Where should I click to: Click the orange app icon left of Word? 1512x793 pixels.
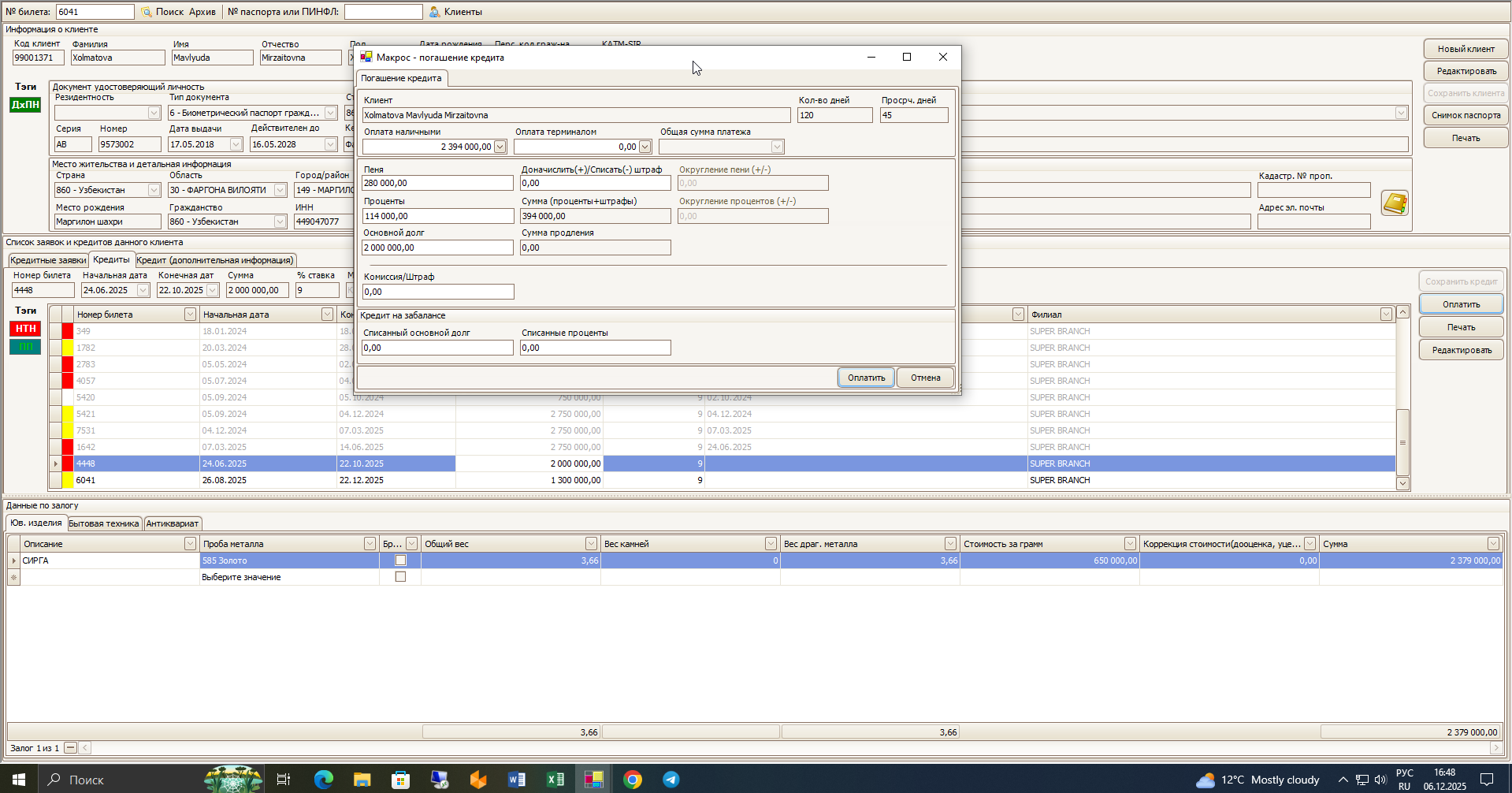tap(477, 780)
